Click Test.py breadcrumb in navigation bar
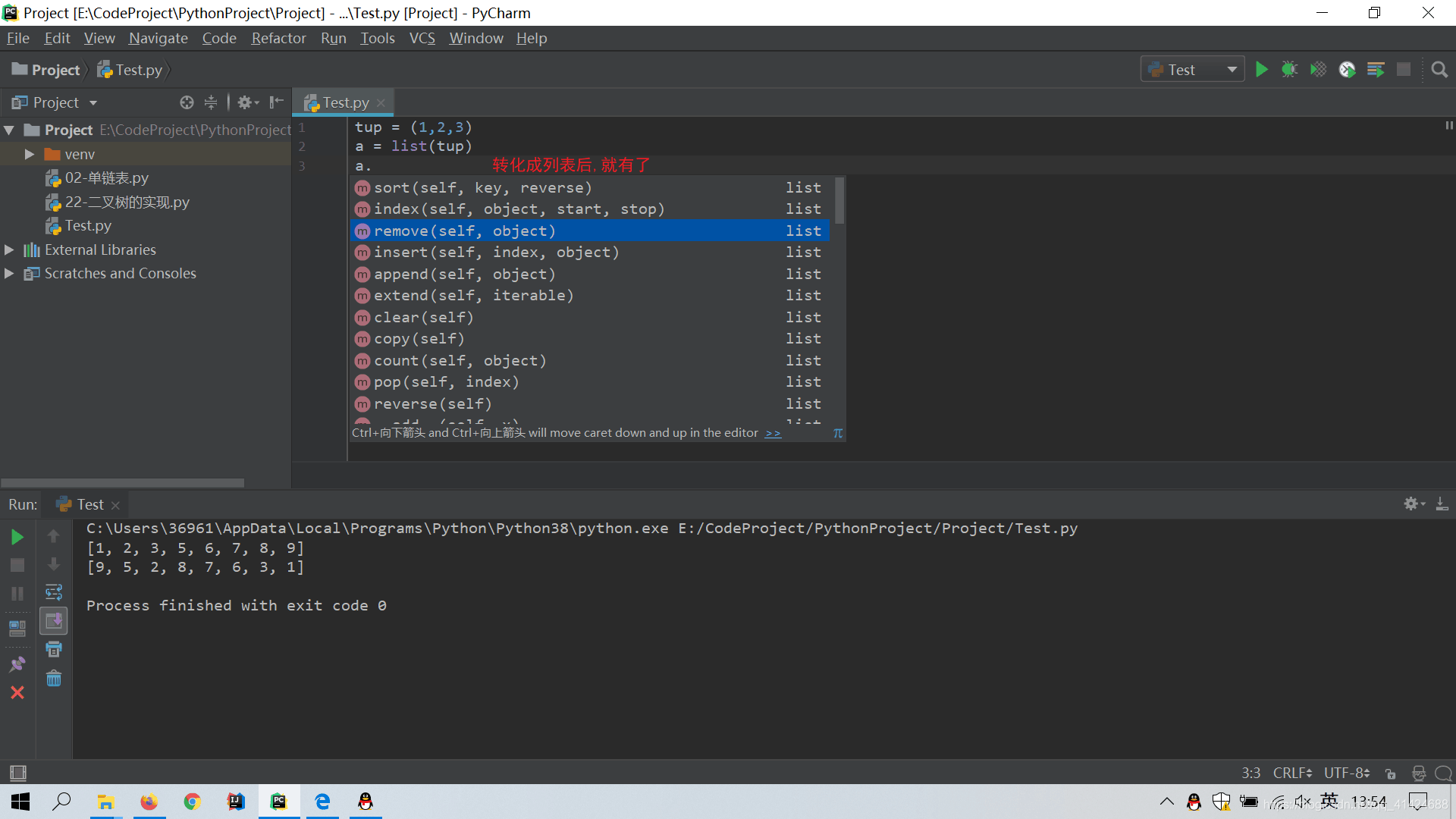 click(x=130, y=70)
